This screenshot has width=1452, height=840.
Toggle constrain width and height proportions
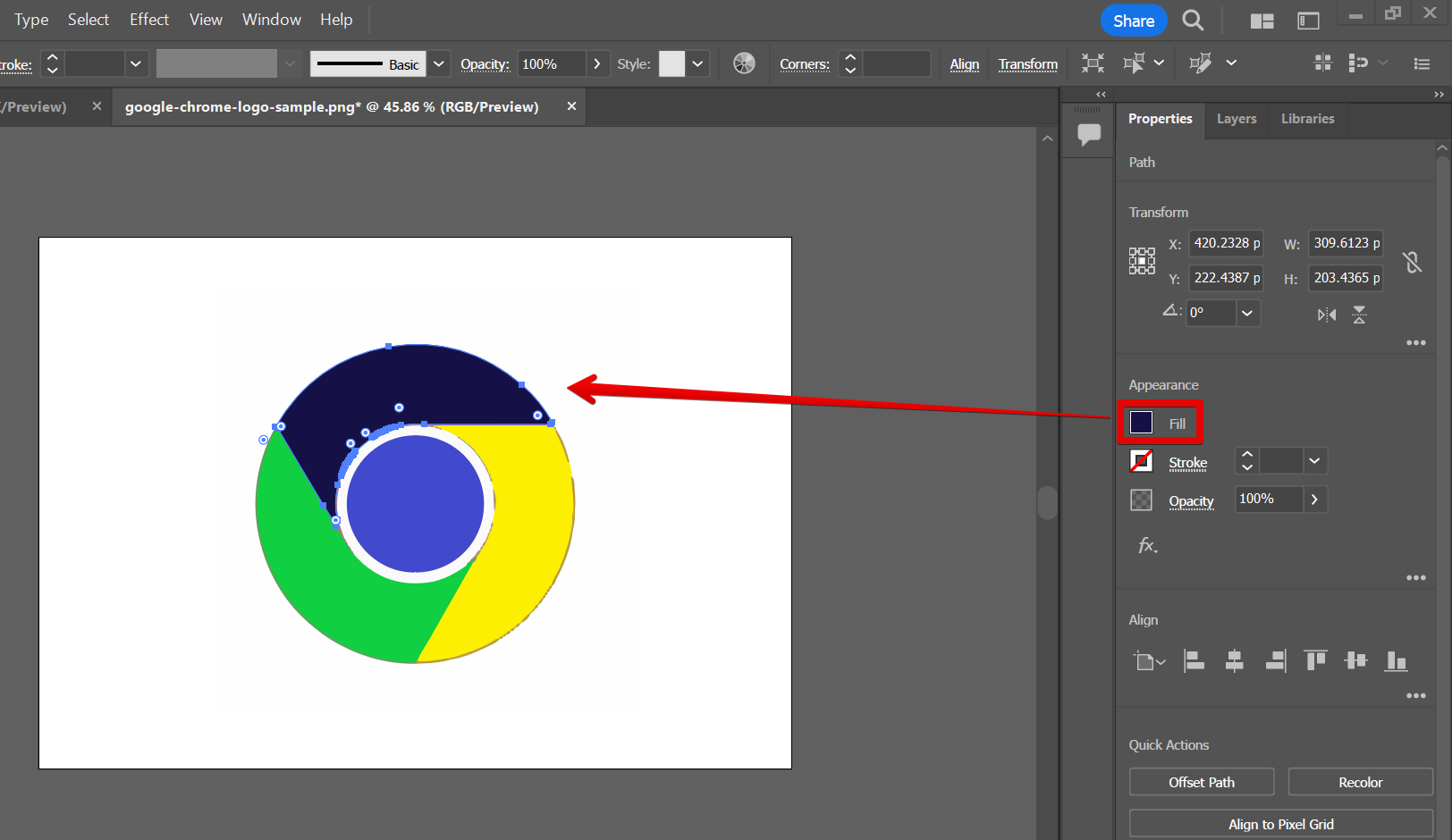pos(1413,262)
